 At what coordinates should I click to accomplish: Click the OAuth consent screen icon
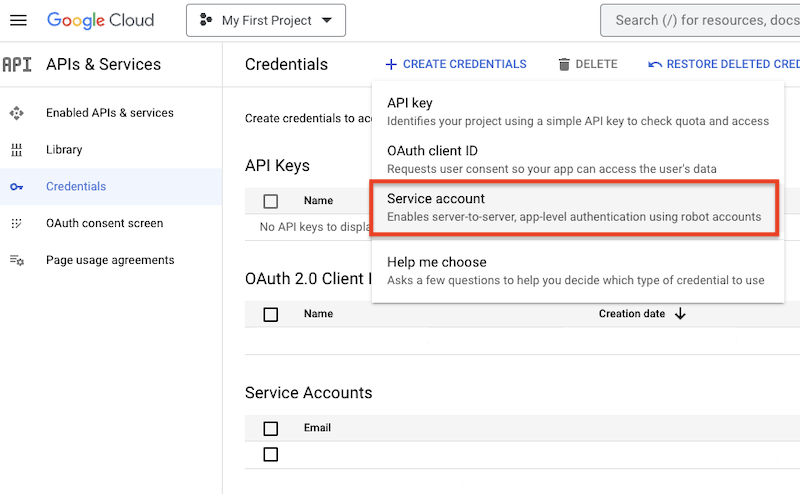click(16, 224)
